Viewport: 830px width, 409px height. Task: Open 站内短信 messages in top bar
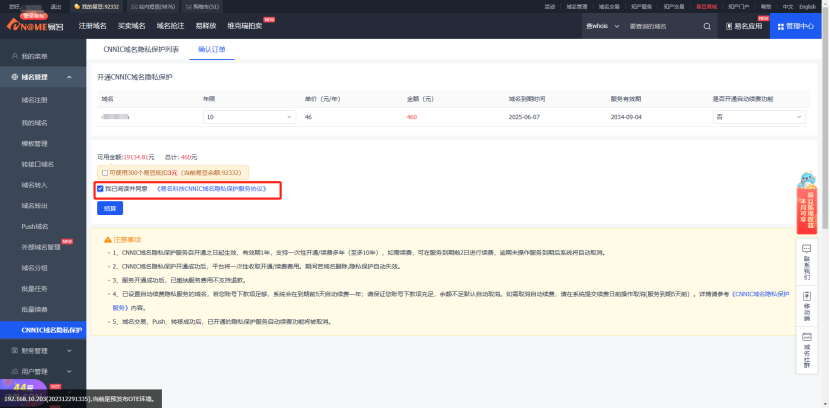(x=153, y=6)
